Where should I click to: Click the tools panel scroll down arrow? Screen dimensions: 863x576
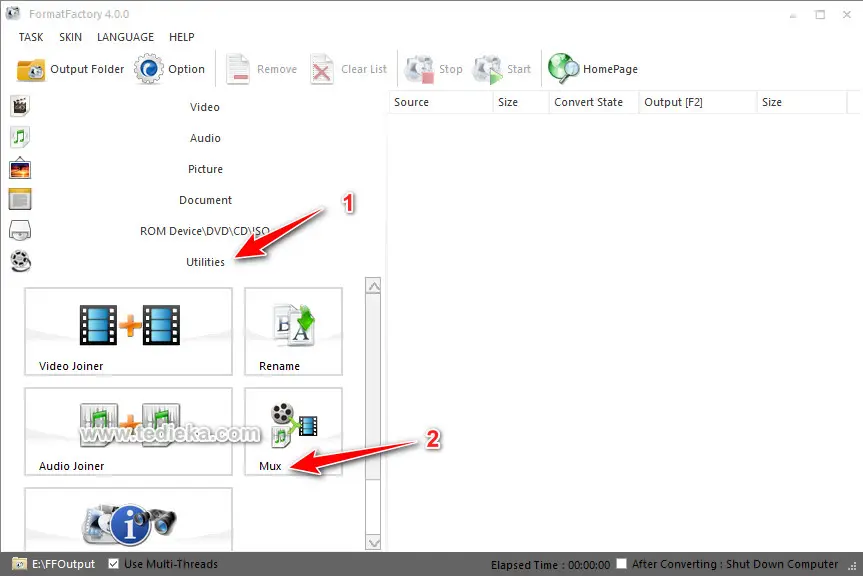point(373,542)
